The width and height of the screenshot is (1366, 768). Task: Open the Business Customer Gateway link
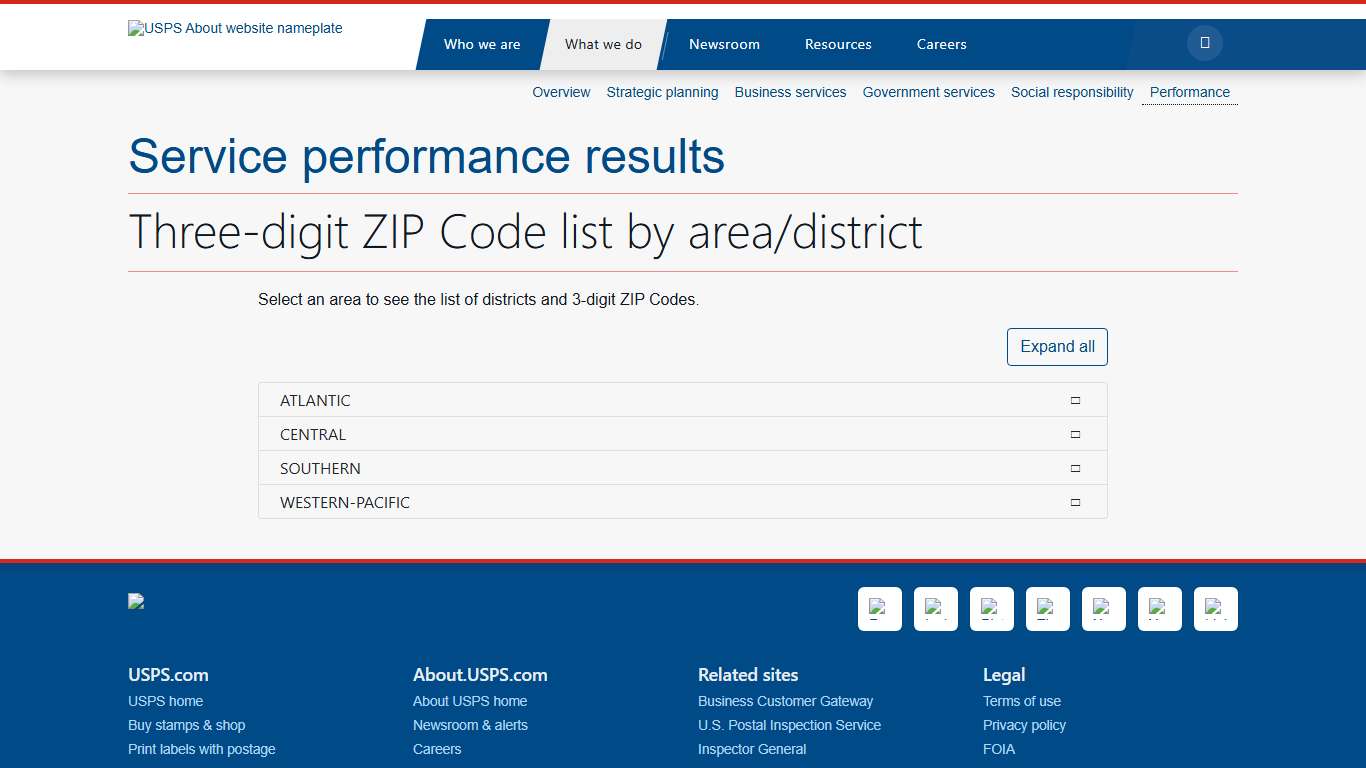tap(785, 701)
